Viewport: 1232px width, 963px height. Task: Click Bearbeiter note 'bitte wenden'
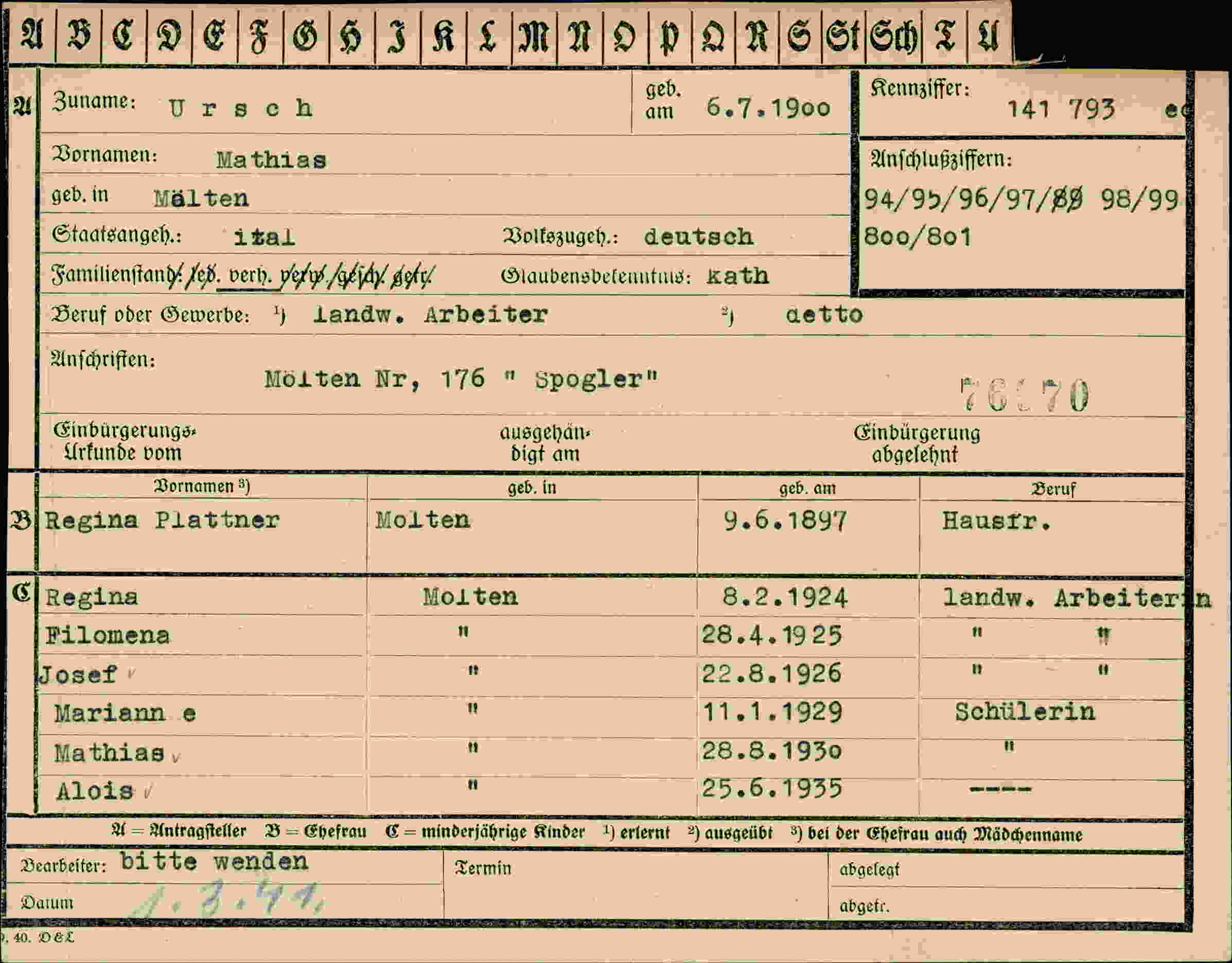coord(215,861)
